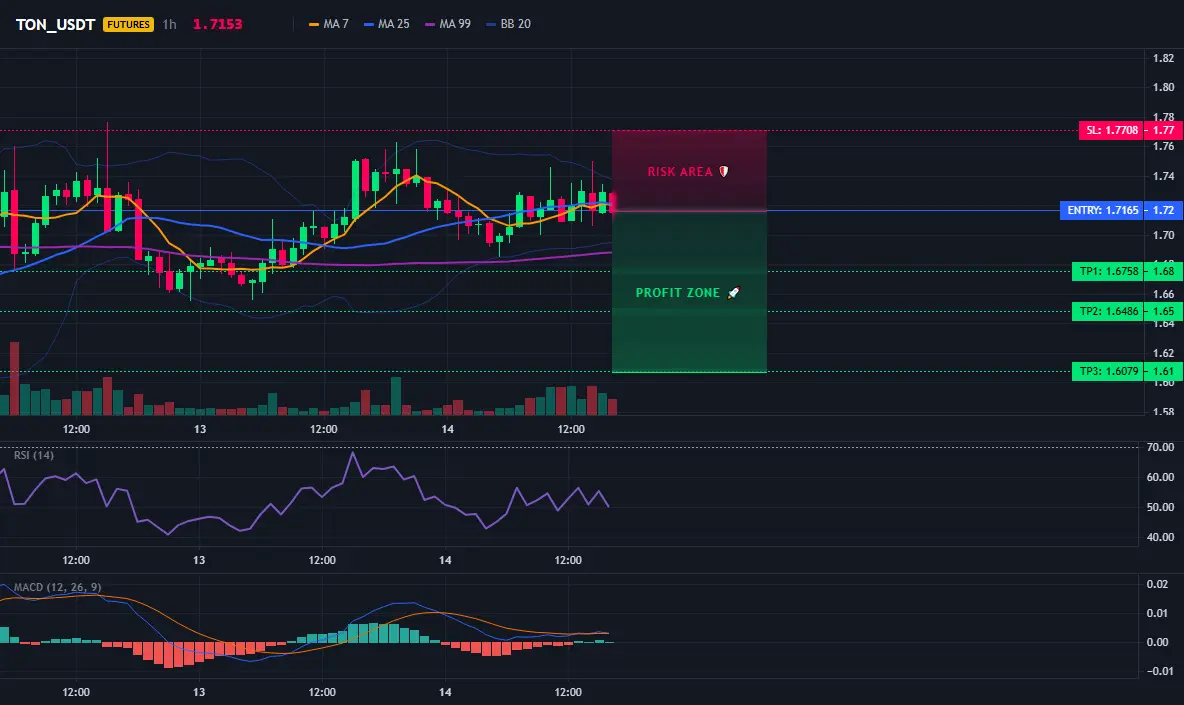Click the 0.01 MACD axis value
The width and height of the screenshot is (1184, 705).
pos(1157,613)
